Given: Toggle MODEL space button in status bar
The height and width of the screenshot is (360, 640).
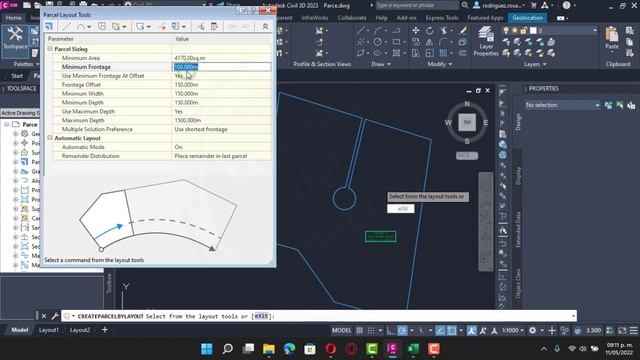Looking at the screenshot, I should click(x=341, y=330).
